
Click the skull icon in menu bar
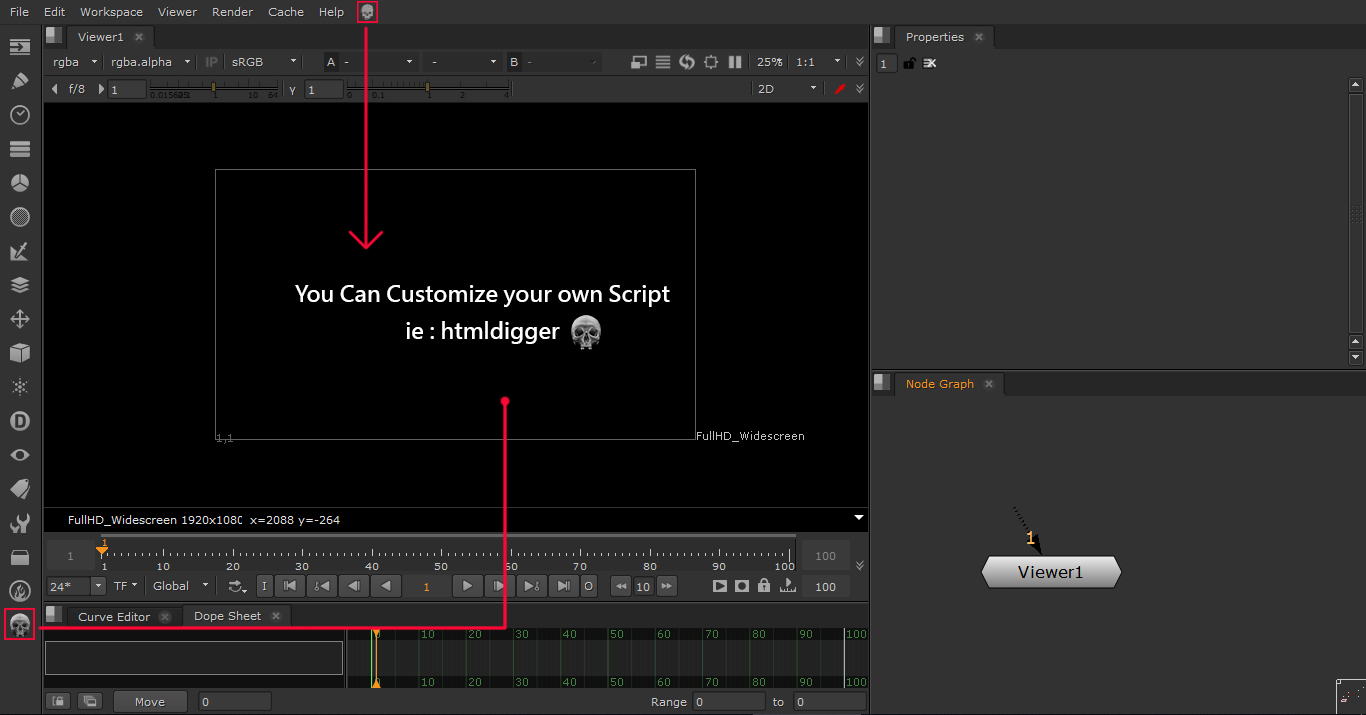(x=367, y=12)
